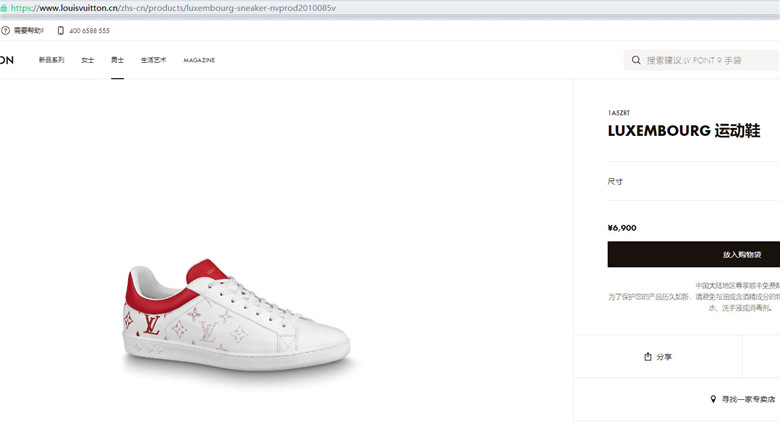The image size is (780, 425).
Task: Click the search magnifier icon
Action: tap(636, 60)
